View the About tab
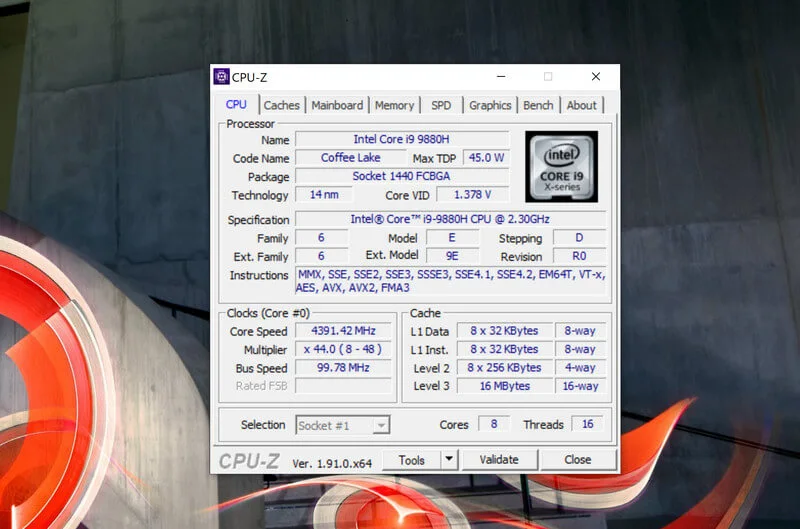The height and width of the screenshot is (529, 800). (581, 105)
